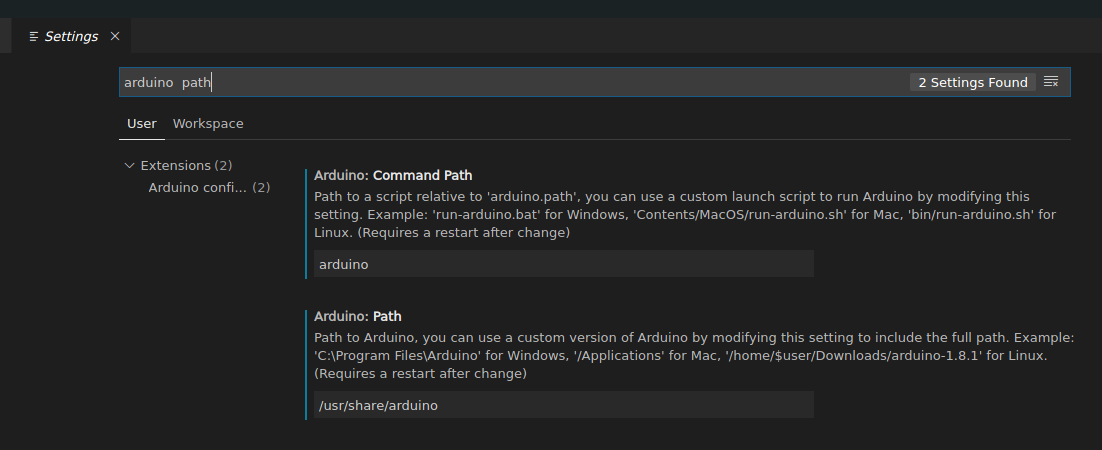Select the Settings editor tab

click(x=71, y=36)
